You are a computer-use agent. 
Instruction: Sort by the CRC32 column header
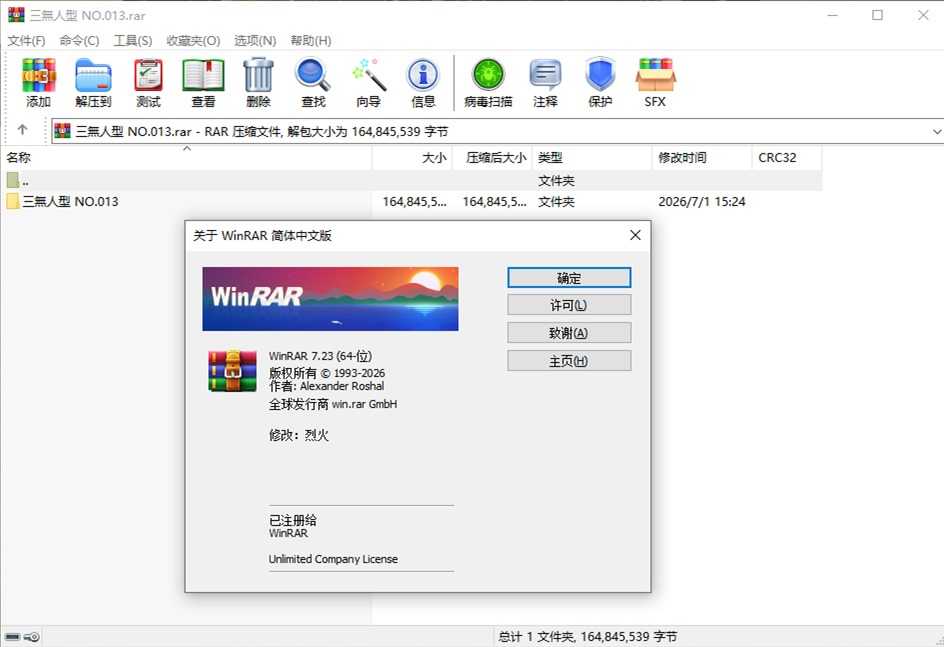pyautogui.click(x=787, y=158)
